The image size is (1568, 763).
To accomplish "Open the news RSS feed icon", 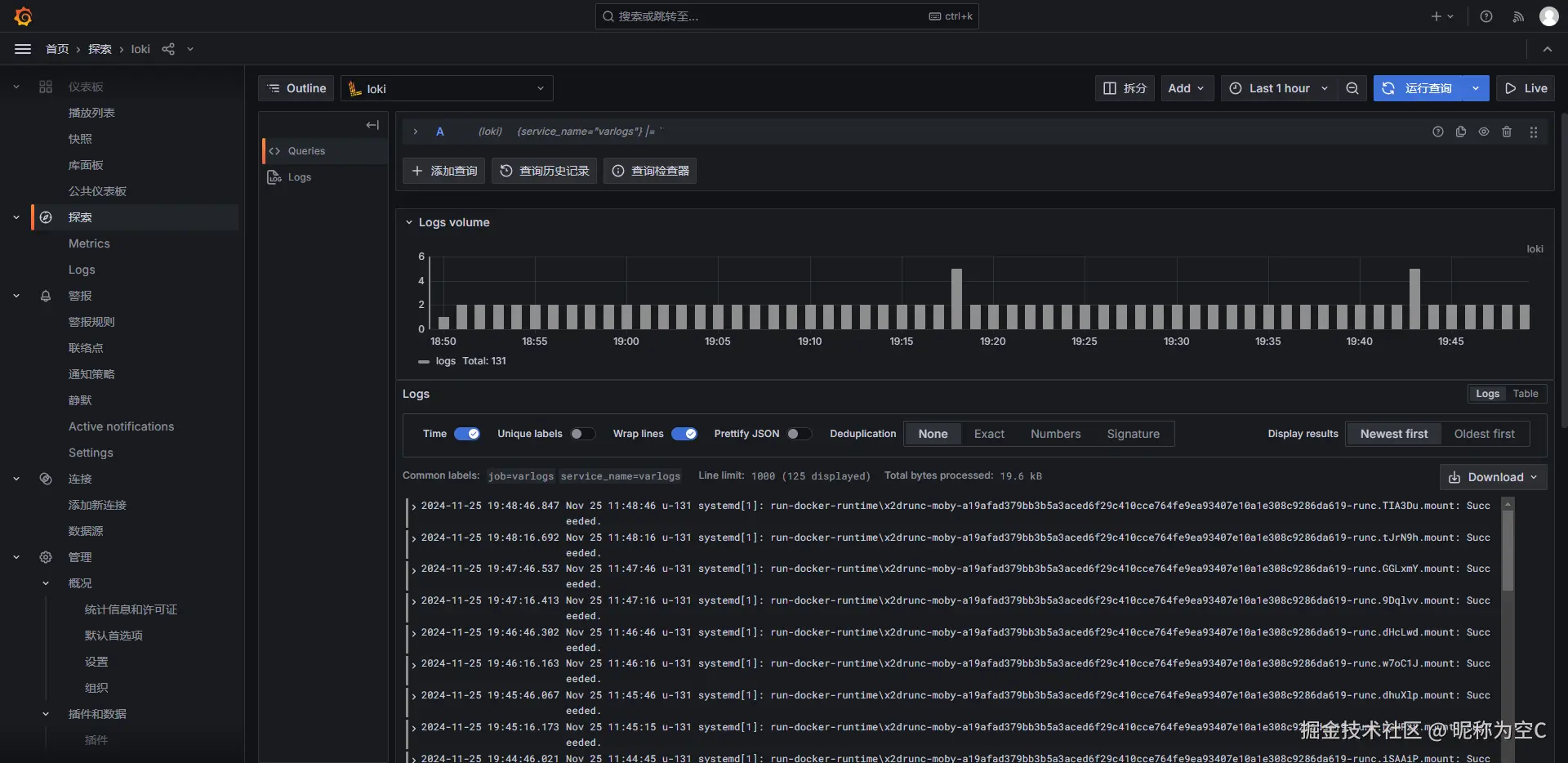I will point(1518,16).
